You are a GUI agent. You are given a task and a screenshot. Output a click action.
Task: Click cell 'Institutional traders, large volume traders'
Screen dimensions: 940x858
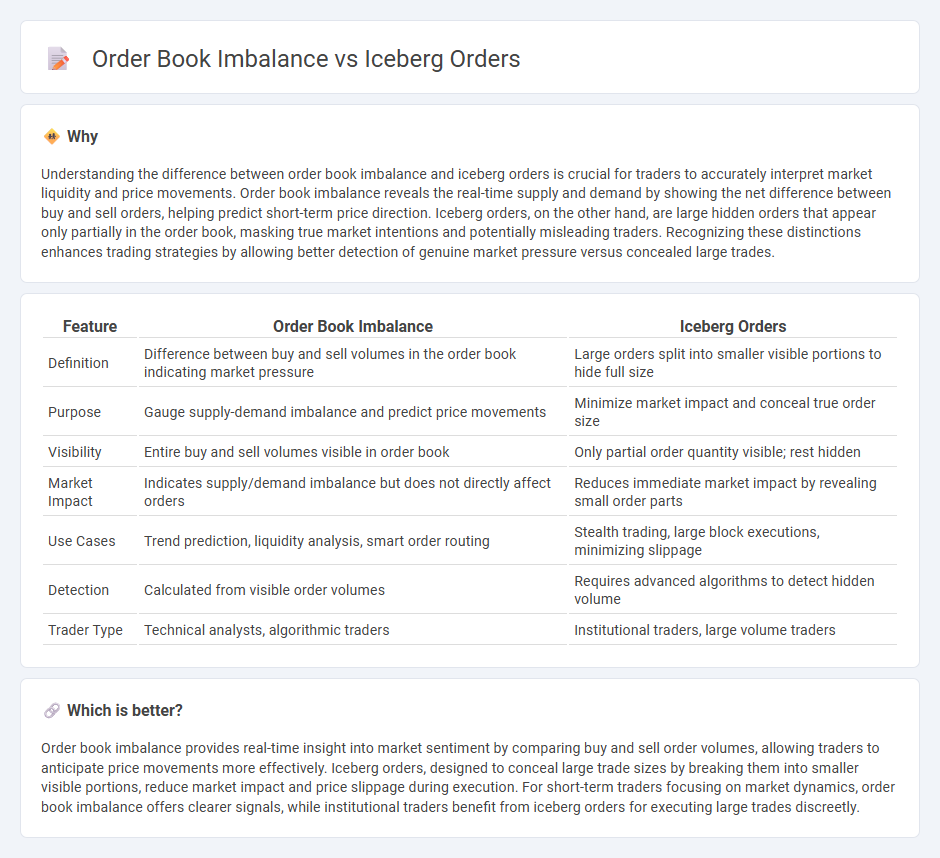(733, 630)
